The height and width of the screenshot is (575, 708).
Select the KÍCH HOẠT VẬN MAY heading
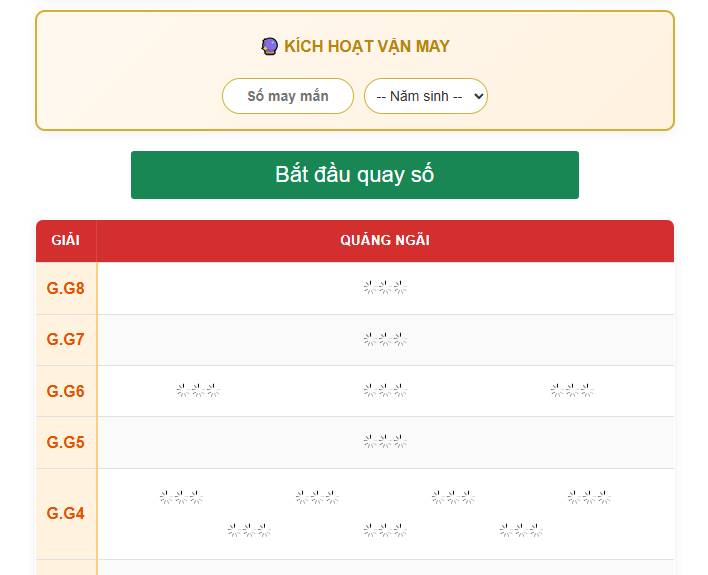pyautogui.click(x=367, y=46)
